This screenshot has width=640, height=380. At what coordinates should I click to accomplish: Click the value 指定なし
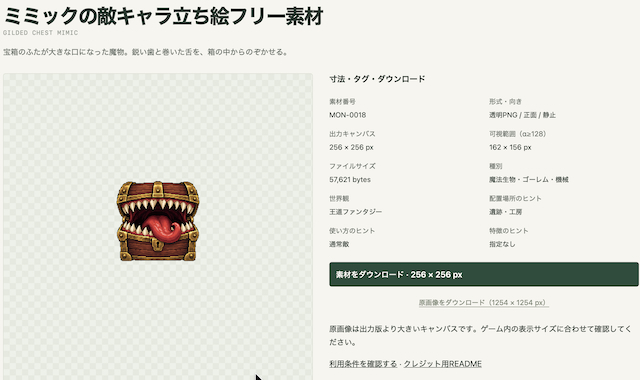(x=502, y=244)
